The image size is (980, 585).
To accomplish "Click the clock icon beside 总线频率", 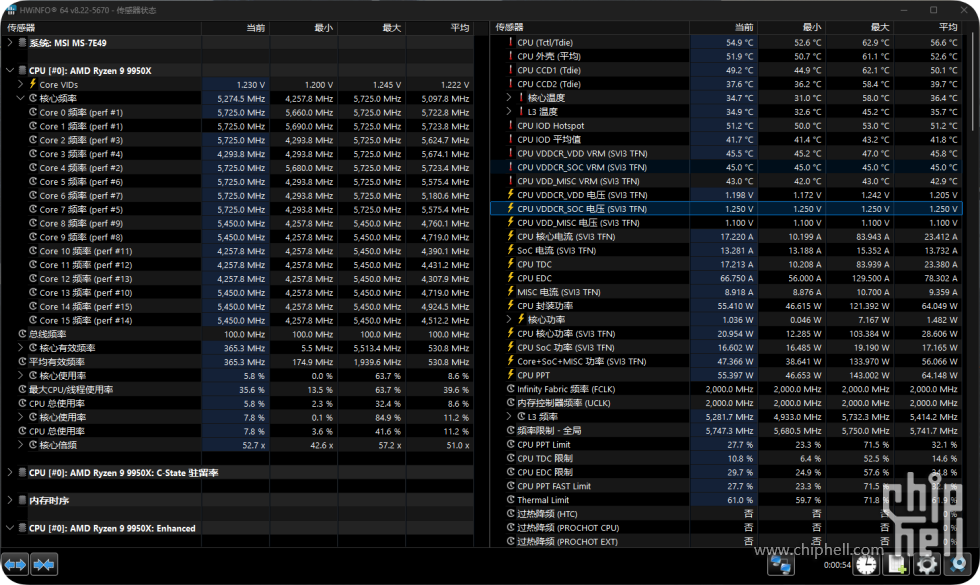I will click(x=22, y=334).
